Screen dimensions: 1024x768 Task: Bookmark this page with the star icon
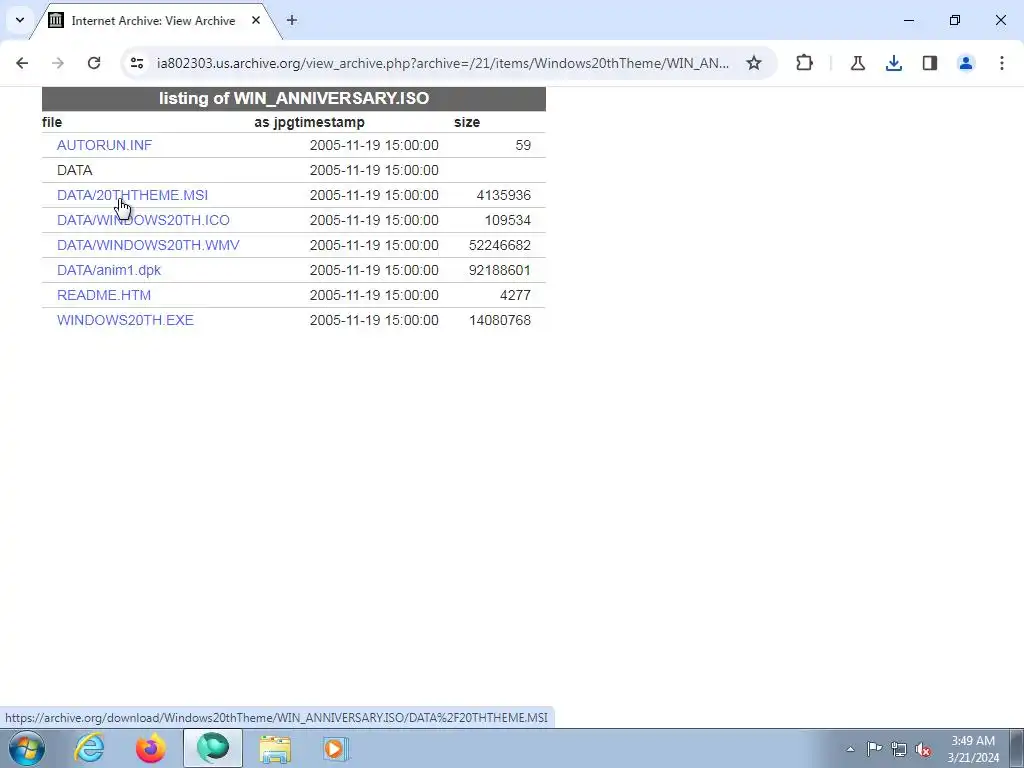(754, 63)
